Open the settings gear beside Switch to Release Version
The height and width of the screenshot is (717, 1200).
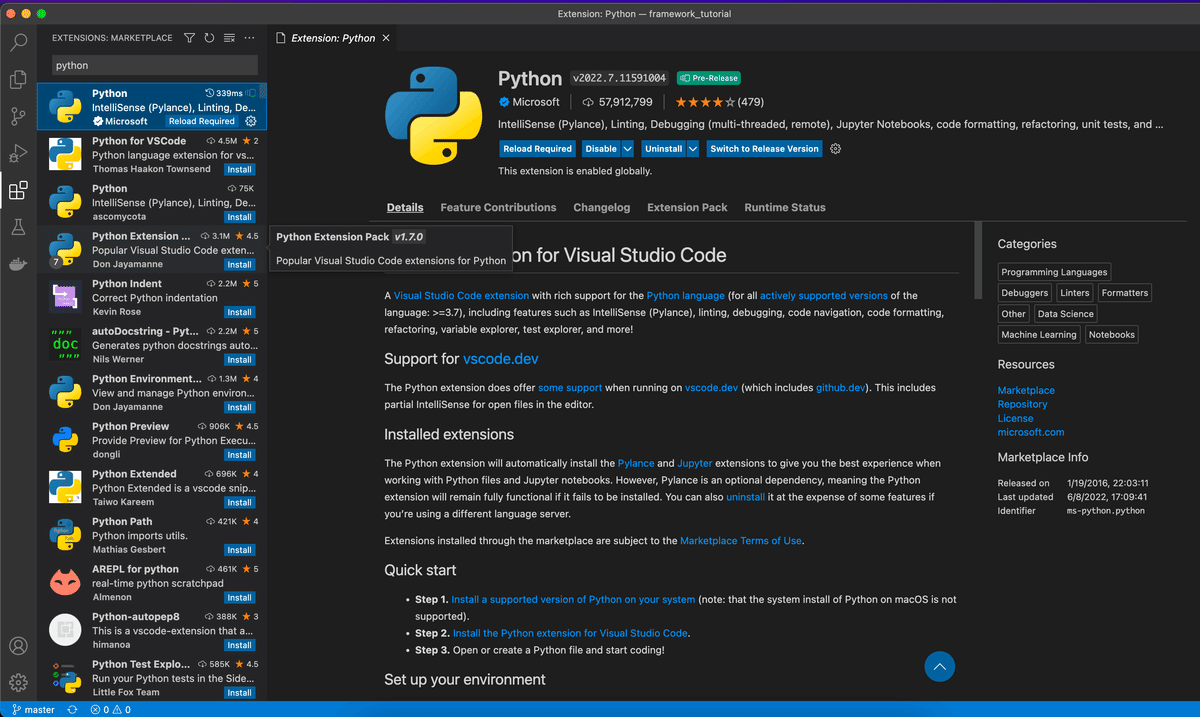pos(836,149)
